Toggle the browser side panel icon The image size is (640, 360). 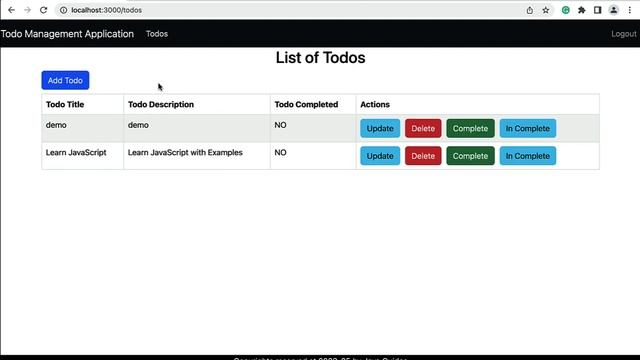point(598,10)
